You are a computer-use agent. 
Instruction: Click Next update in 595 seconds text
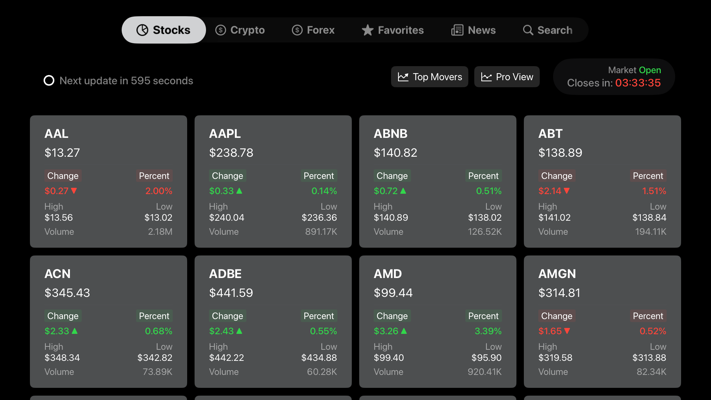126,81
